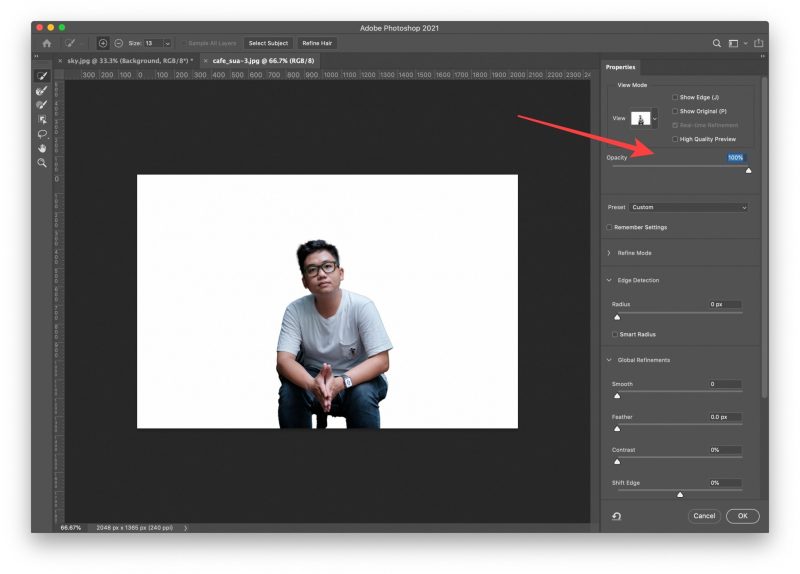Check the Remember Settings box
800x574 pixels.
(609, 228)
